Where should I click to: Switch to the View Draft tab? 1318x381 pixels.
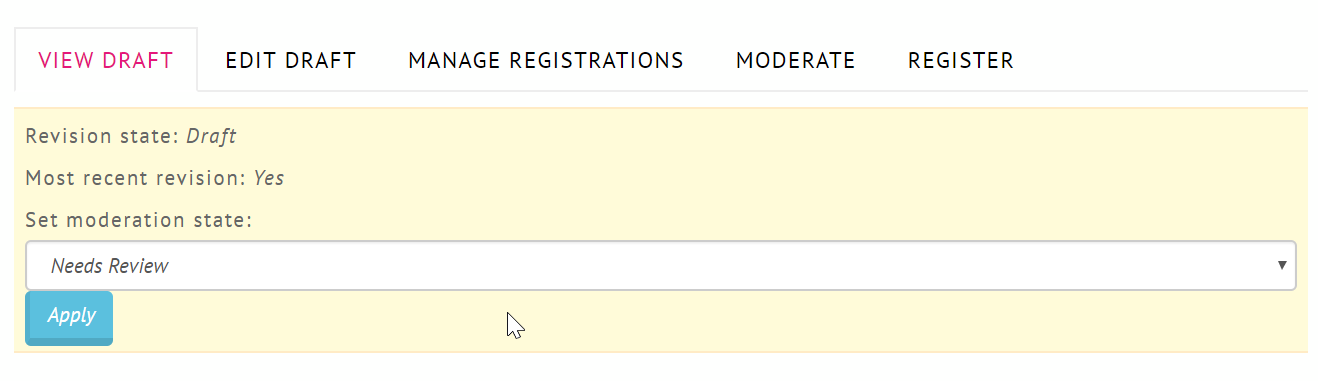pyautogui.click(x=106, y=60)
